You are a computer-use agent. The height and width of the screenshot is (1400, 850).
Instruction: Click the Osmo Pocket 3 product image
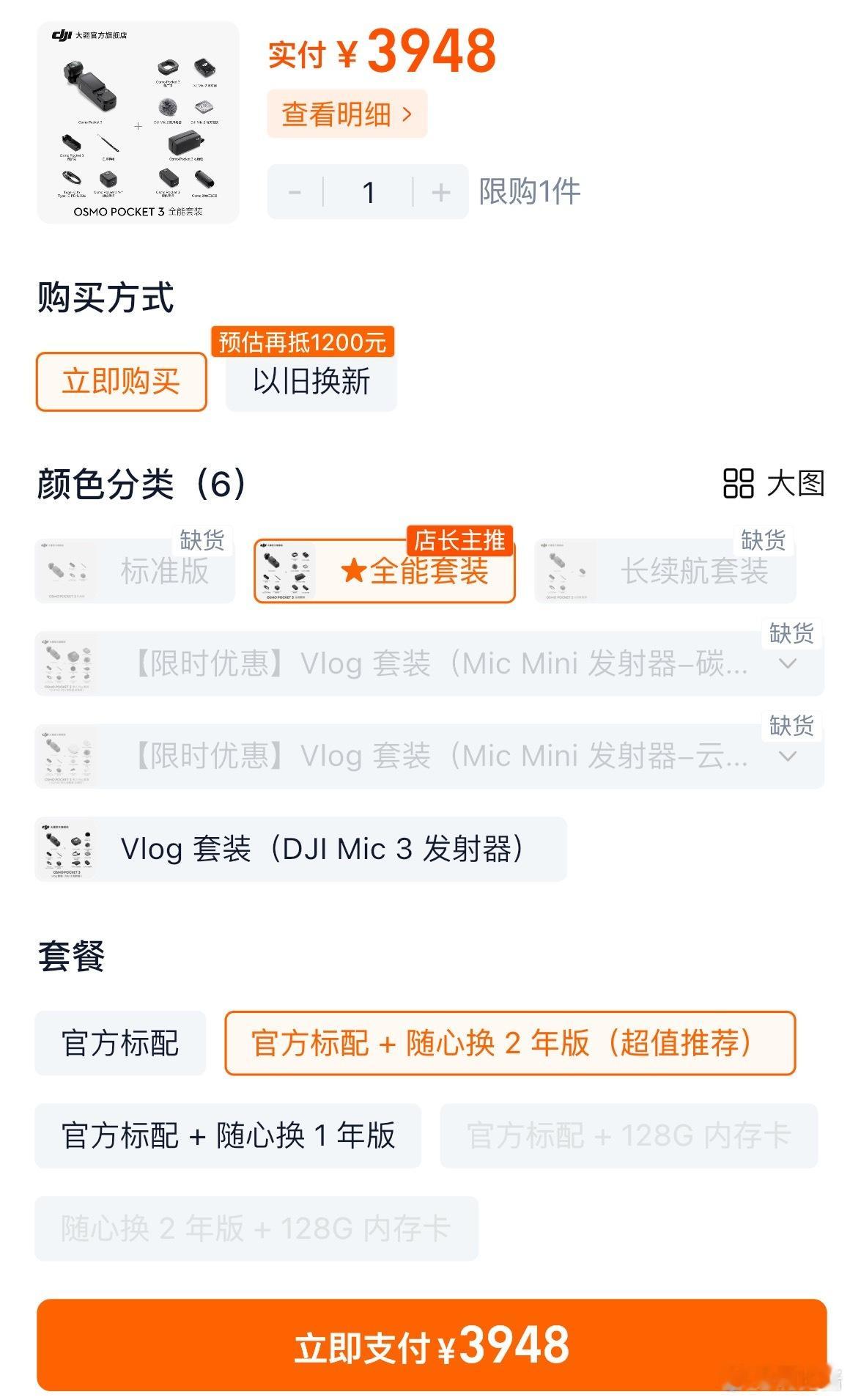click(x=138, y=122)
